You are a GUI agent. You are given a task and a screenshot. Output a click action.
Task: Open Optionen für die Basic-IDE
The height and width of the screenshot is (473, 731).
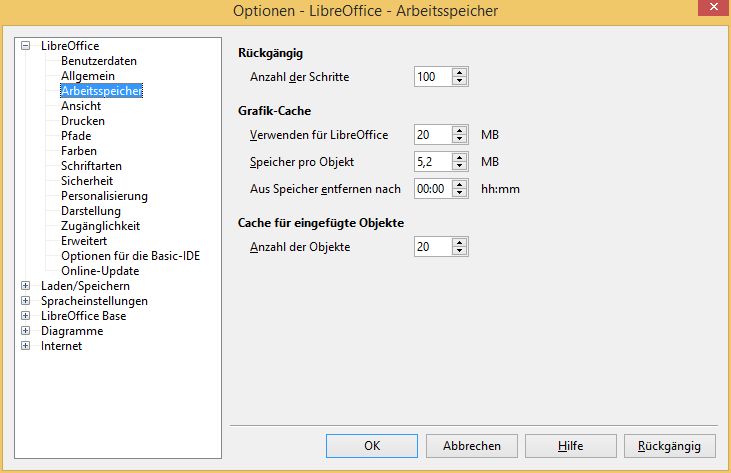pyautogui.click(x=131, y=256)
